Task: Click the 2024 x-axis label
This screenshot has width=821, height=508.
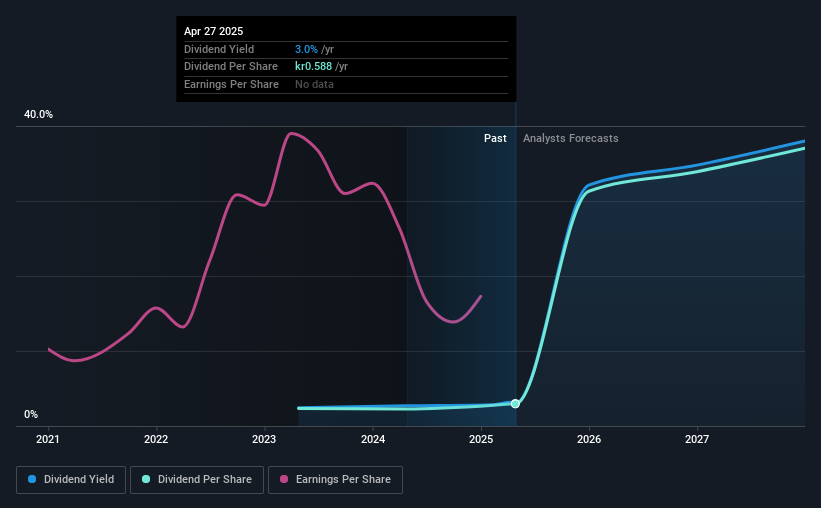Action: [x=373, y=439]
